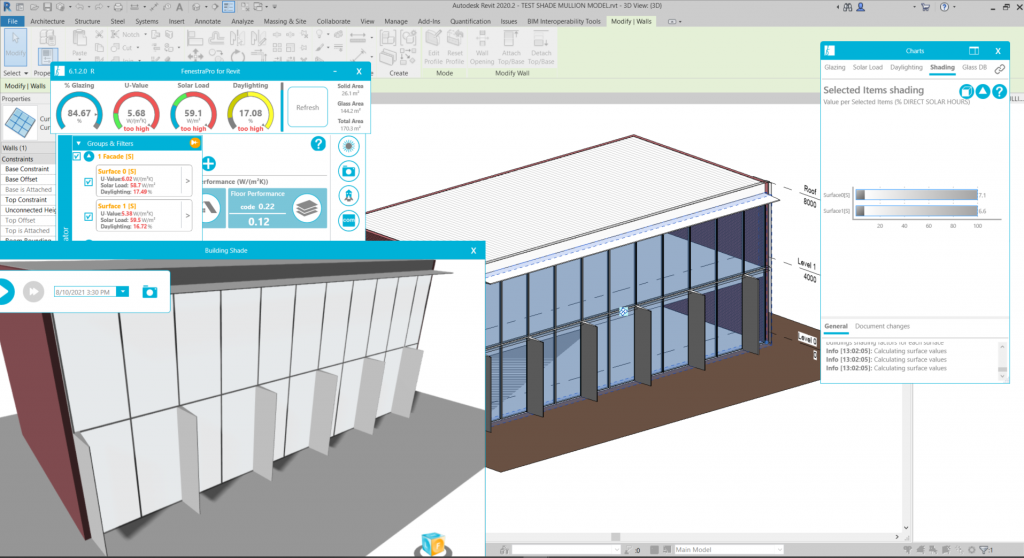The width and height of the screenshot is (1024, 558).
Task: Toggle the 1 Facade [S] checkbox
Action: (x=76, y=157)
